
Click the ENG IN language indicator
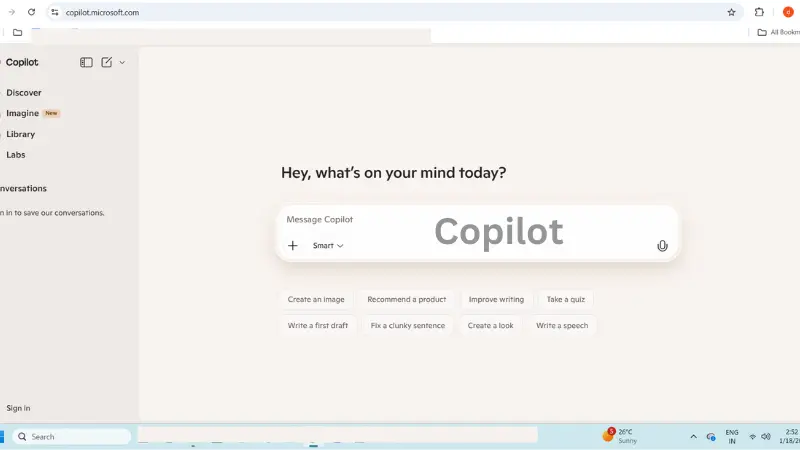point(732,437)
